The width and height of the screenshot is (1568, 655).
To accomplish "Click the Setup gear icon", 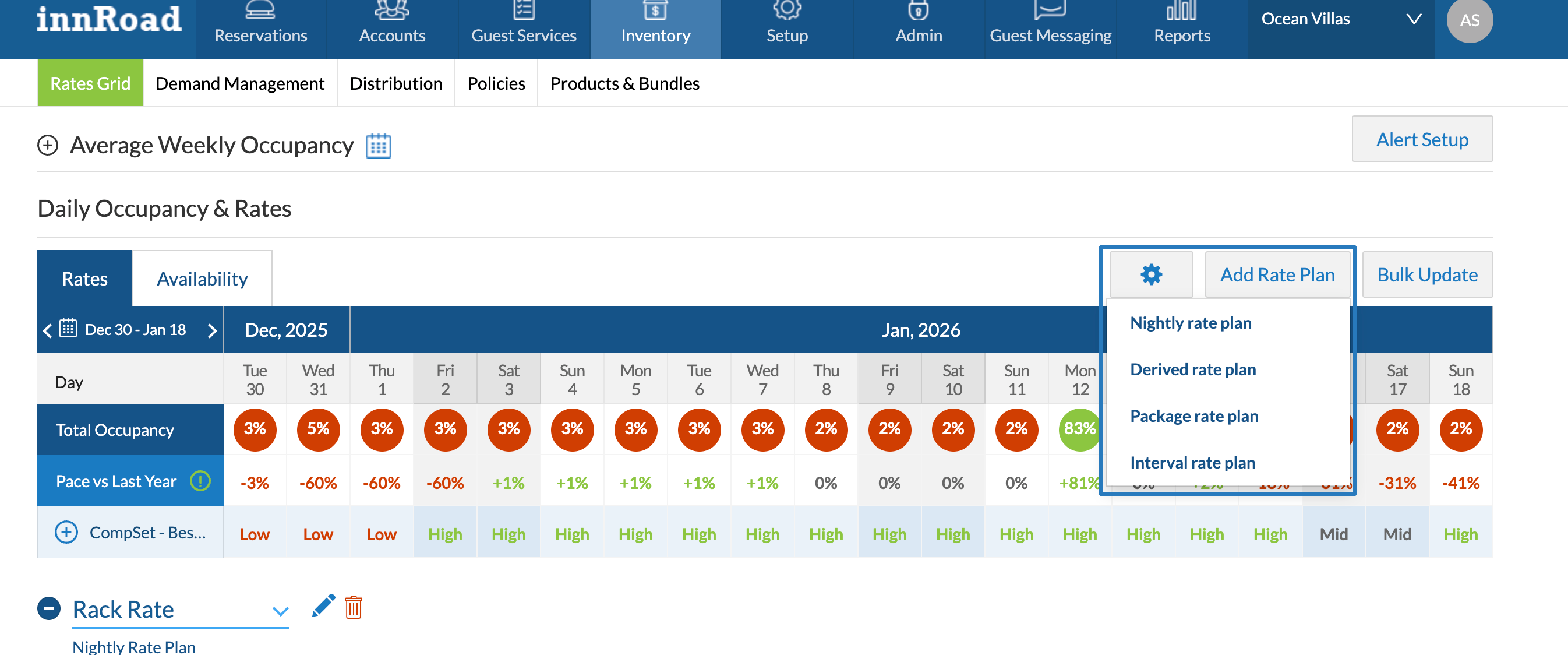I will (787, 10).
